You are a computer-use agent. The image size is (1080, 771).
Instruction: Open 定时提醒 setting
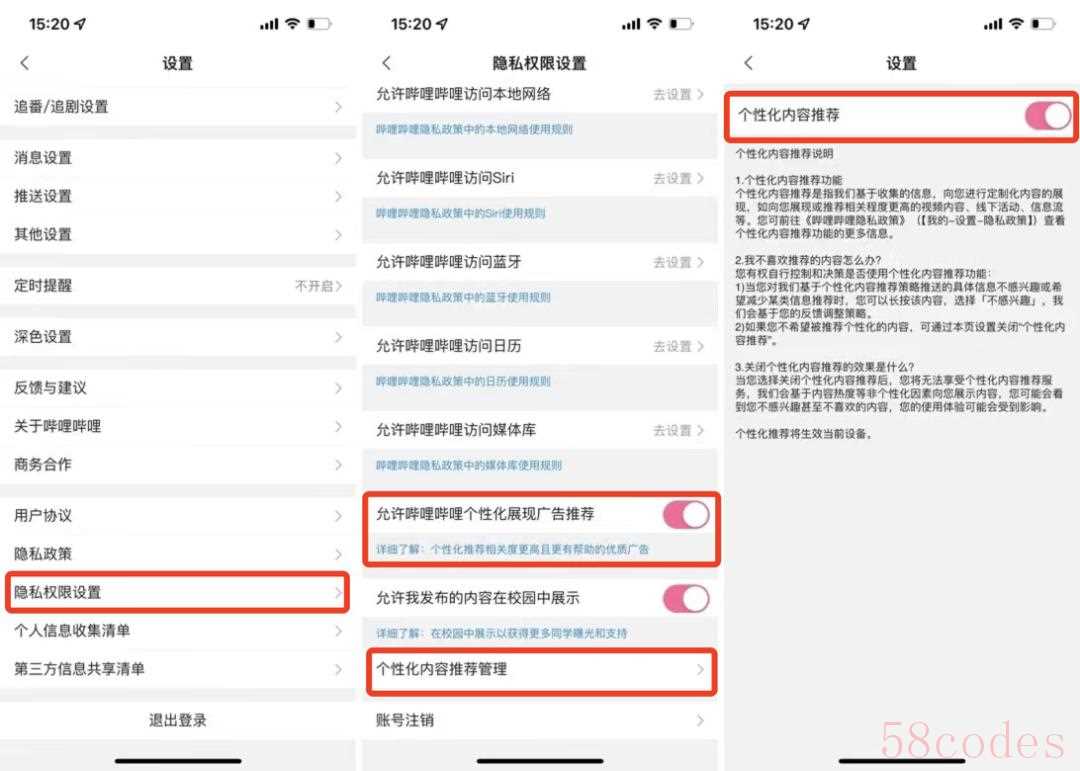click(178, 285)
